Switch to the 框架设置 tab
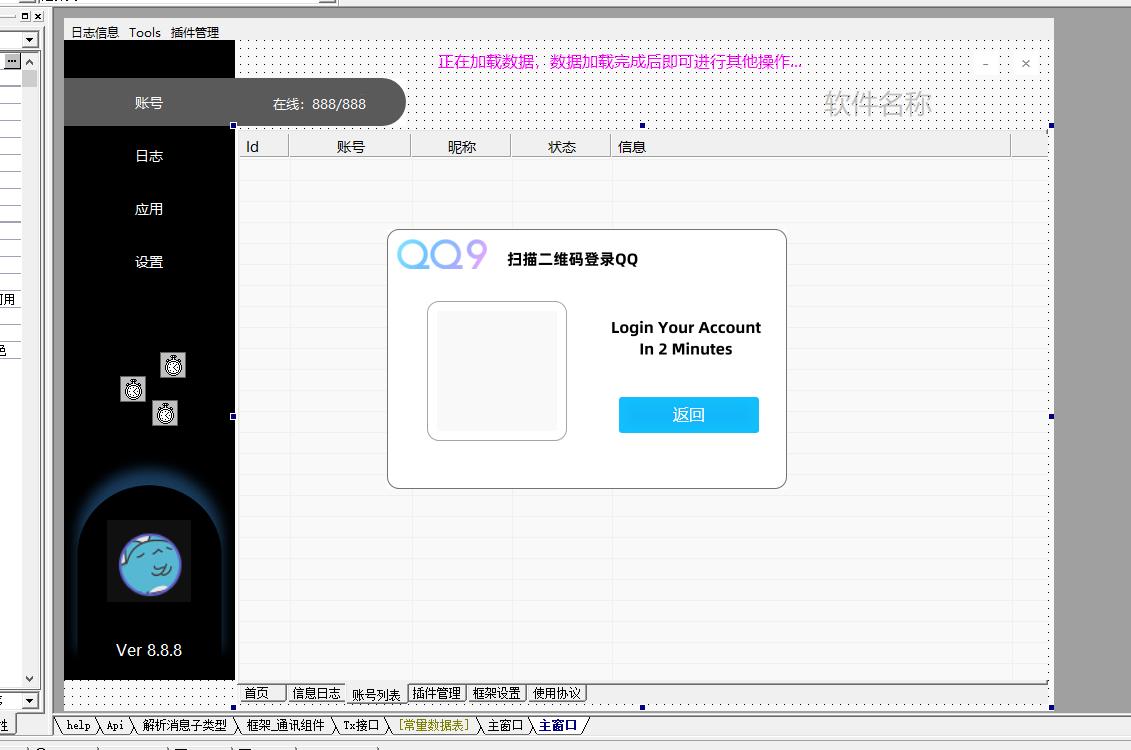The width and height of the screenshot is (1131, 750). coord(496,693)
